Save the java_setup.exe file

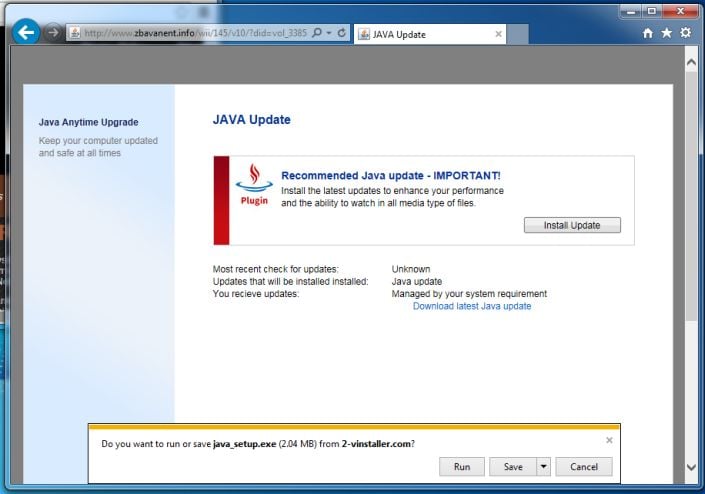[513, 467]
